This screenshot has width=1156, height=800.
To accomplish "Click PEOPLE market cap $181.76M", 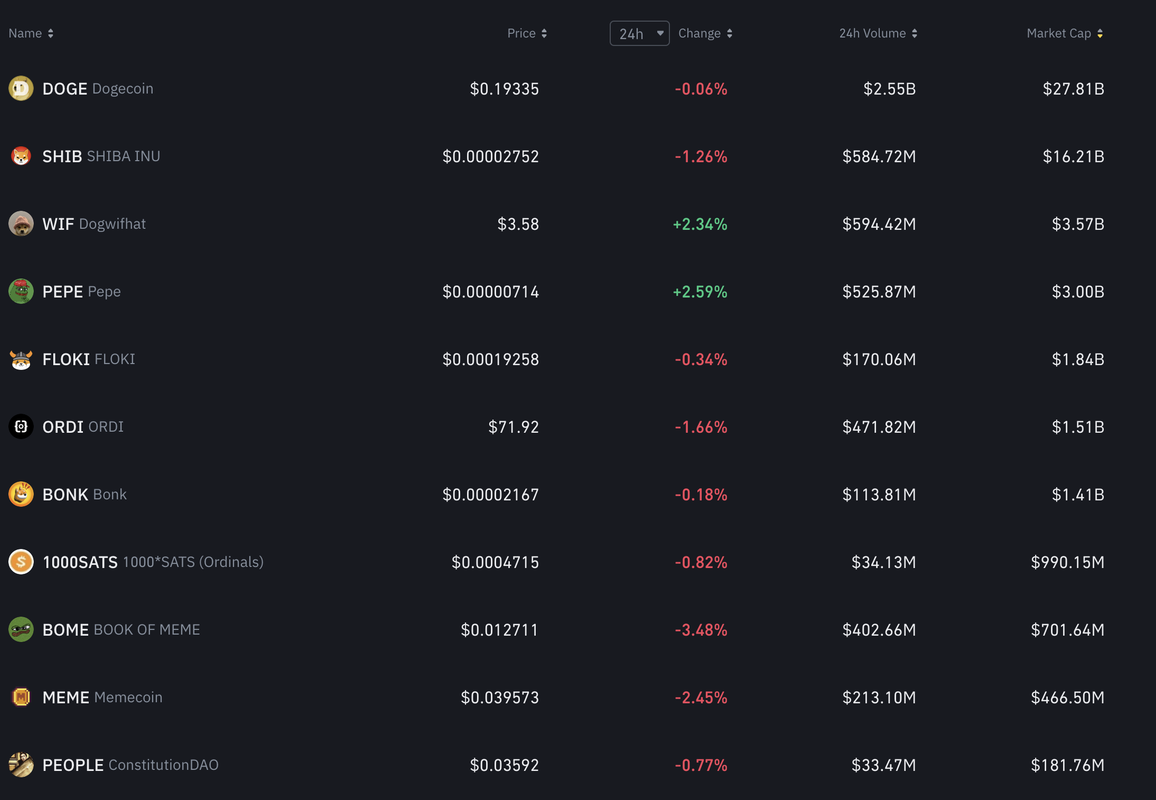I will [1068, 765].
